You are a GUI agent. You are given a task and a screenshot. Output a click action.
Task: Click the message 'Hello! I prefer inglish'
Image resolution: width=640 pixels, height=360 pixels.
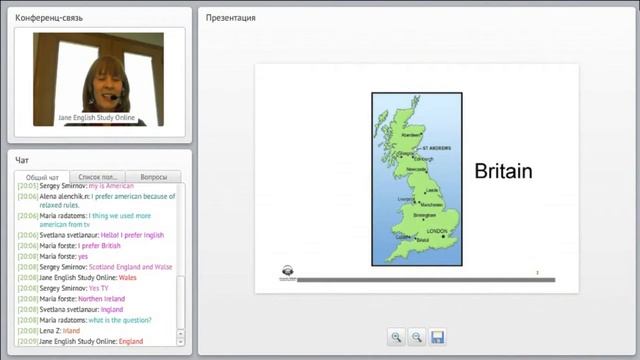(x=132, y=235)
